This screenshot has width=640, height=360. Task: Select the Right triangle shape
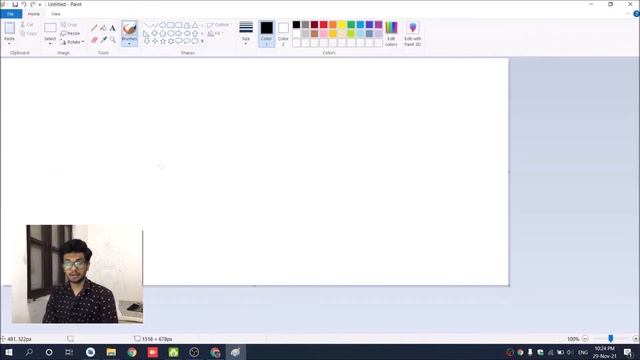pos(147,33)
